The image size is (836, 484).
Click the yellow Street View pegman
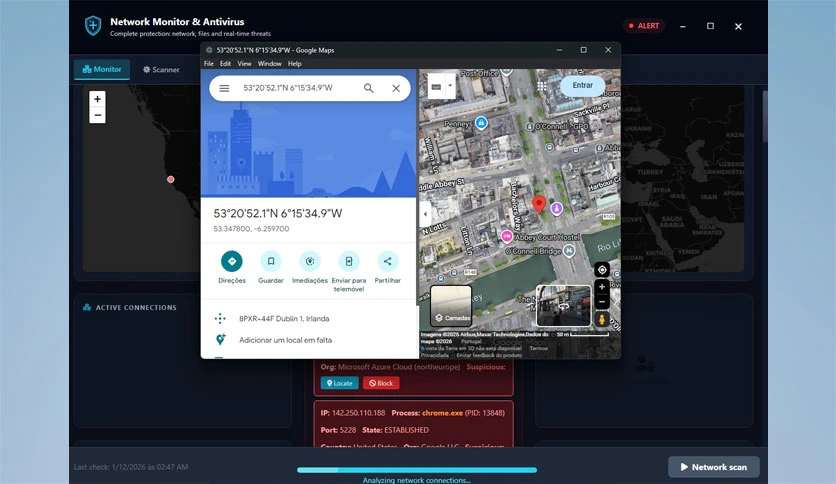tap(602, 319)
